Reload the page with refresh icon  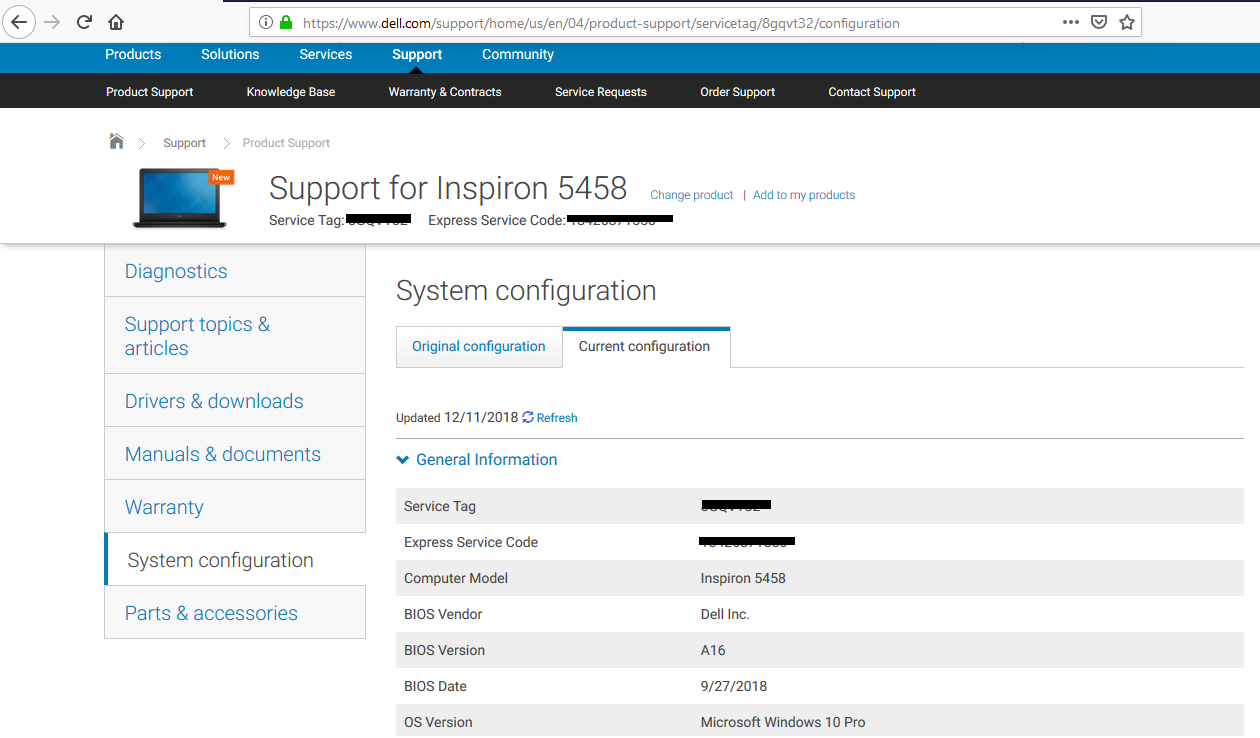point(84,22)
